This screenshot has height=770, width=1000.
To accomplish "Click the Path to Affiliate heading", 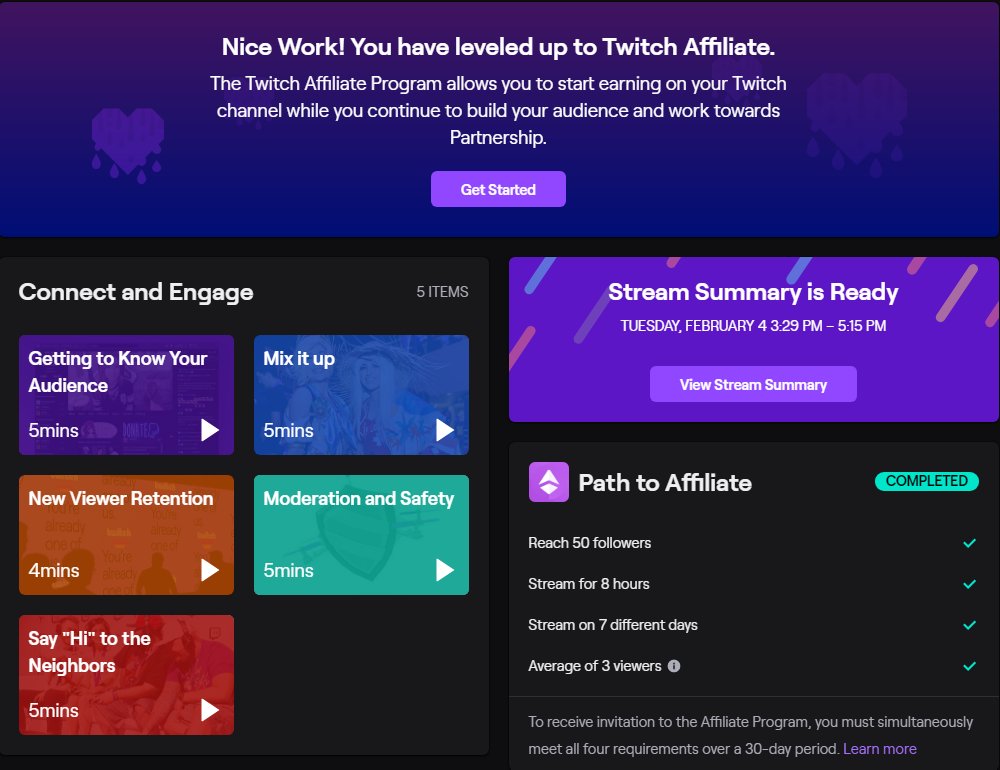I will [x=665, y=483].
